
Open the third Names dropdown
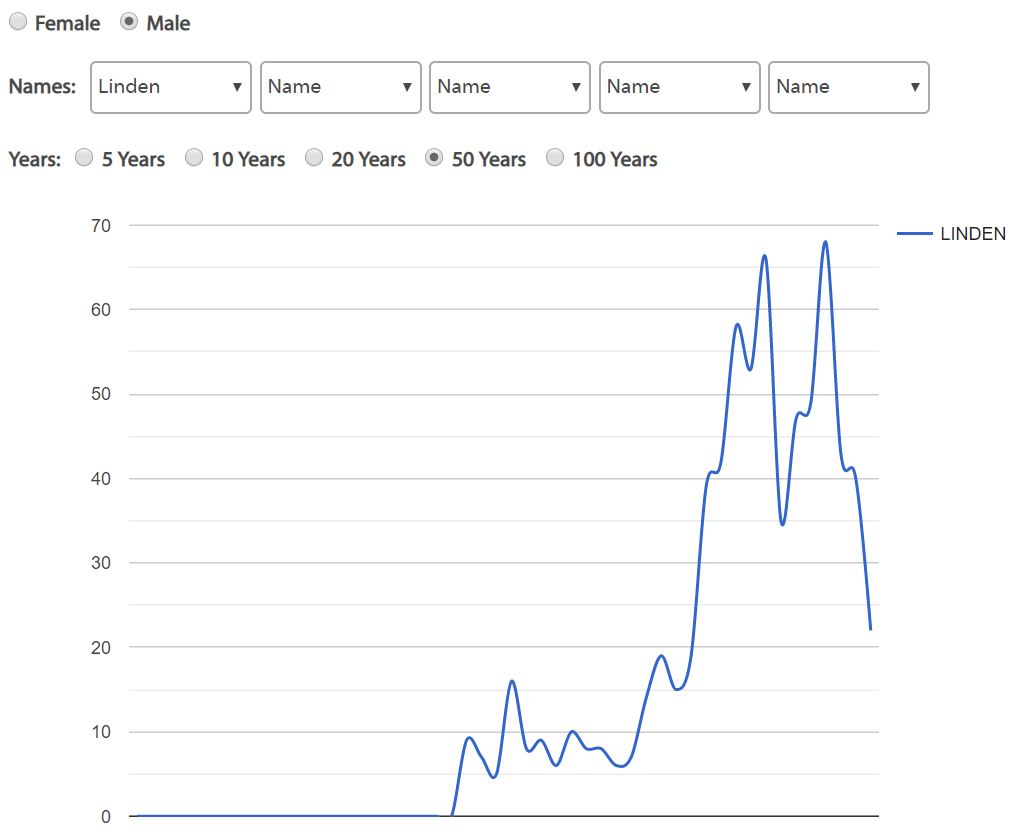click(509, 87)
